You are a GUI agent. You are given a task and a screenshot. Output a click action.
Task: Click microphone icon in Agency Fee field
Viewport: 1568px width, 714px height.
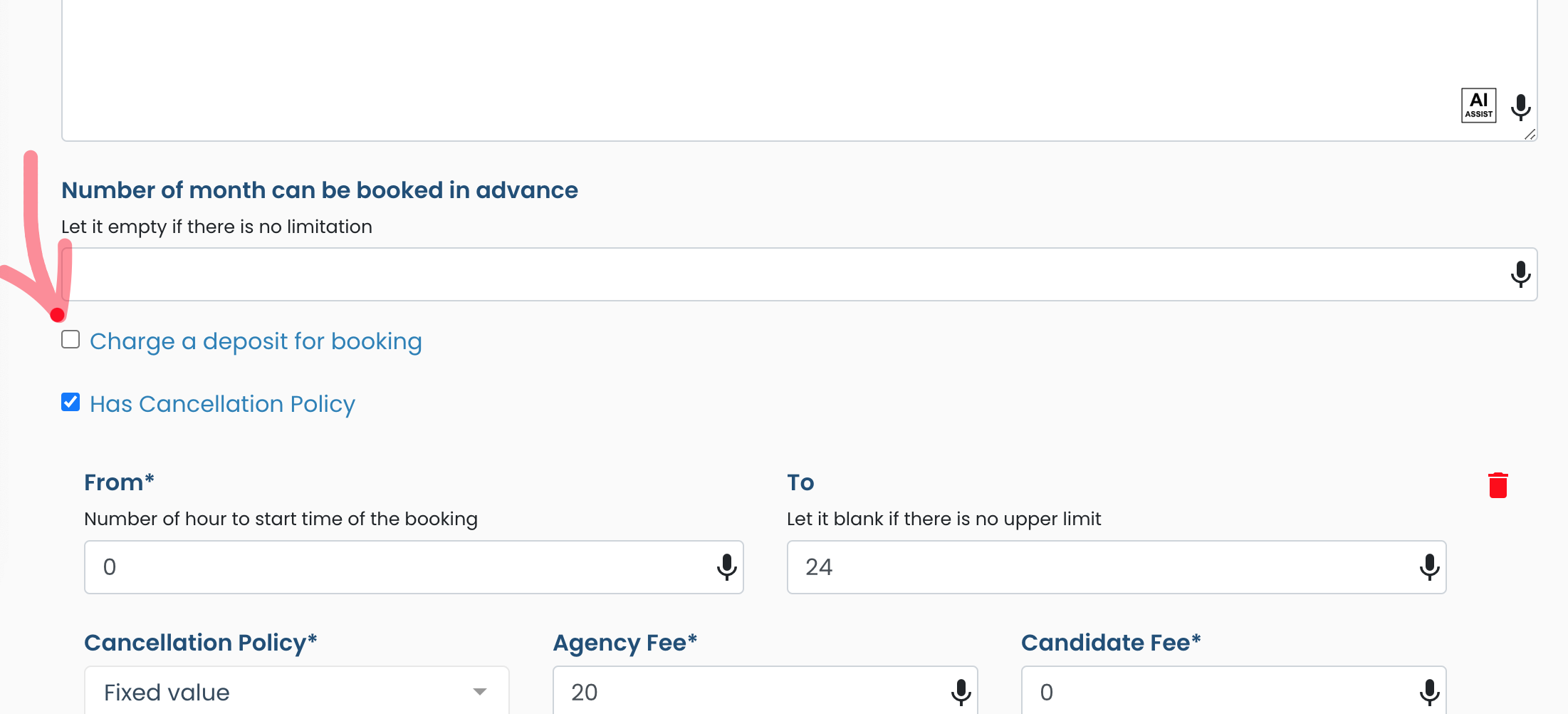pyautogui.click(x=961, y=692)
